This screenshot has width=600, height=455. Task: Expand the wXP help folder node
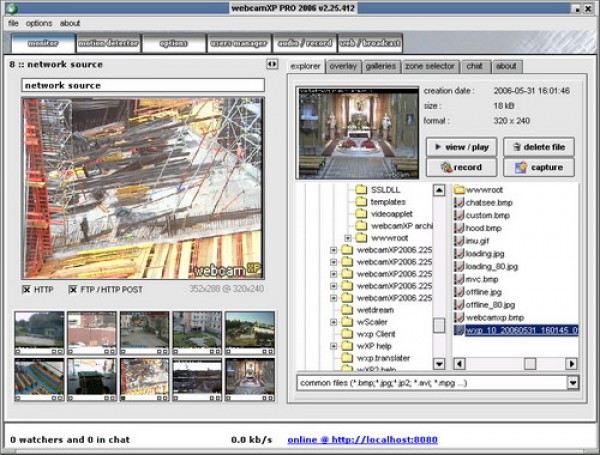pos(333,346)
